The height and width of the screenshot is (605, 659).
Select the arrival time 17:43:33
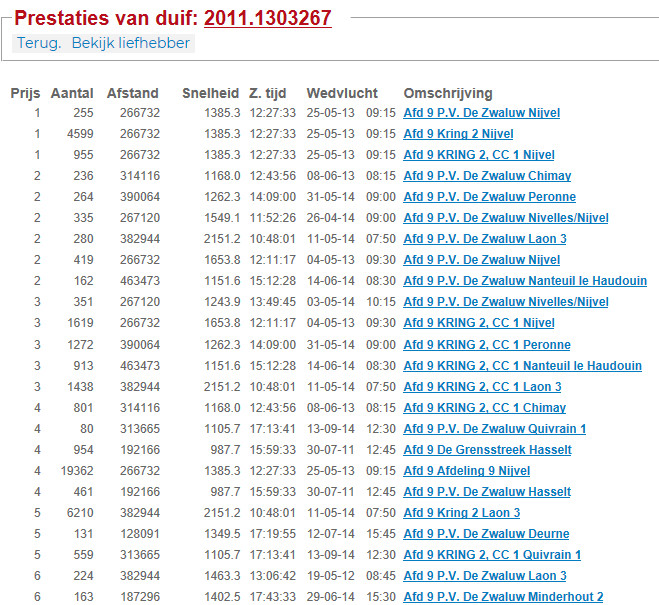tap(273, 597)
